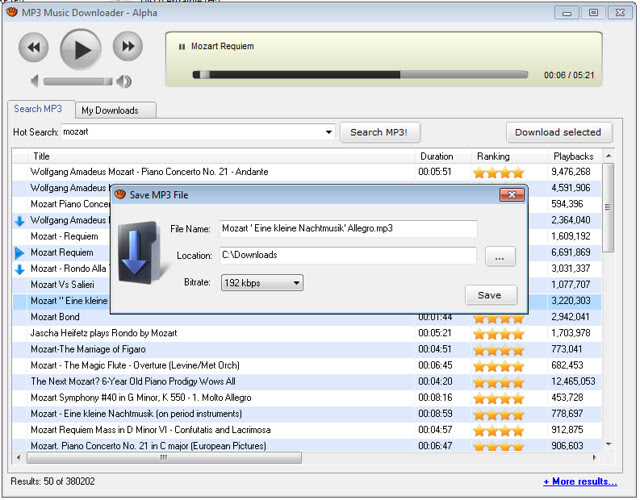Select Piano Concerto No. 21 (European Pictures) row
This screenshot has height=500, width=640.
(x=306, y=446)
